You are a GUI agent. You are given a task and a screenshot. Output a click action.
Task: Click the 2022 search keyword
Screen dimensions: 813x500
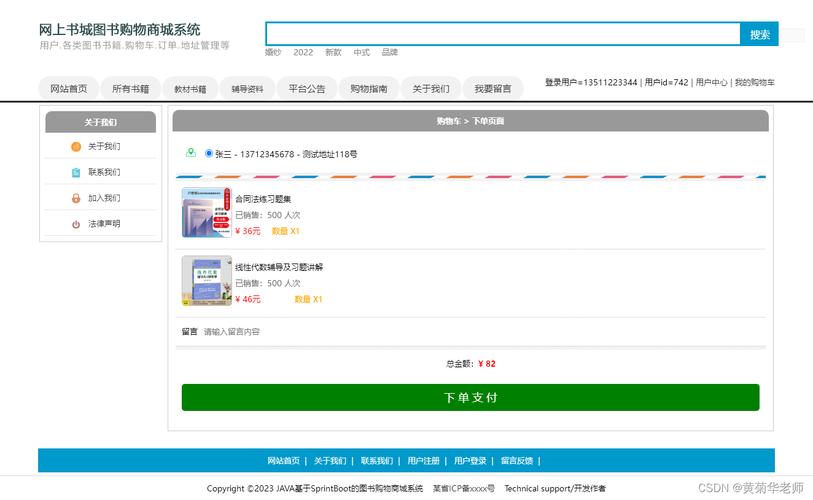click(303, 52)
